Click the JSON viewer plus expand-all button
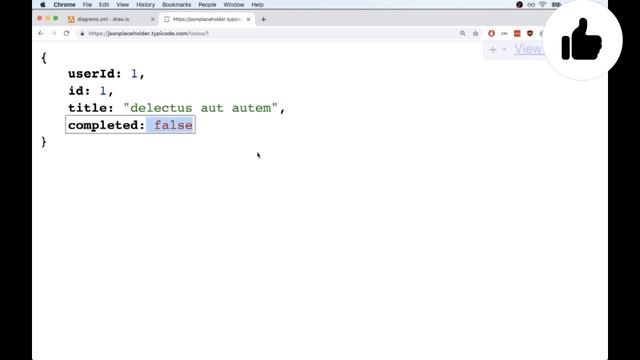 point(493,49)
